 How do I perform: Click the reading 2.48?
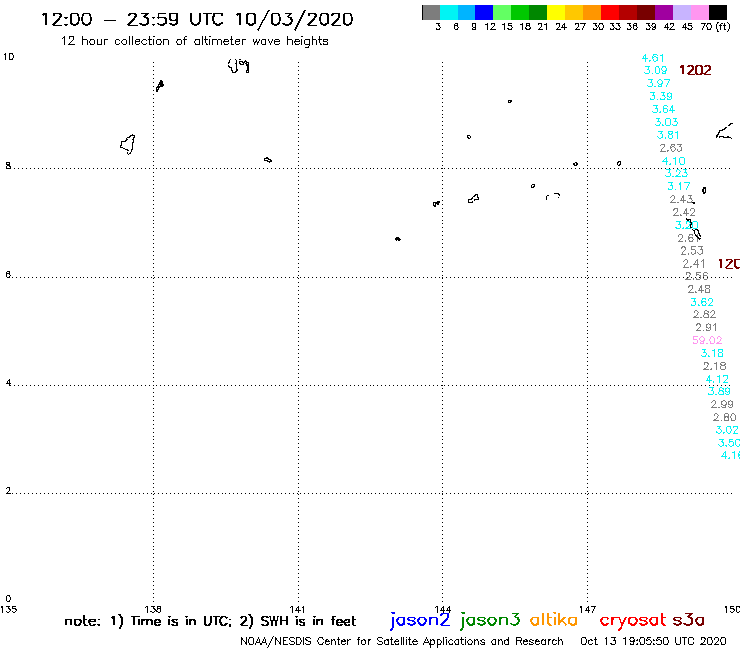coord(699,289)
